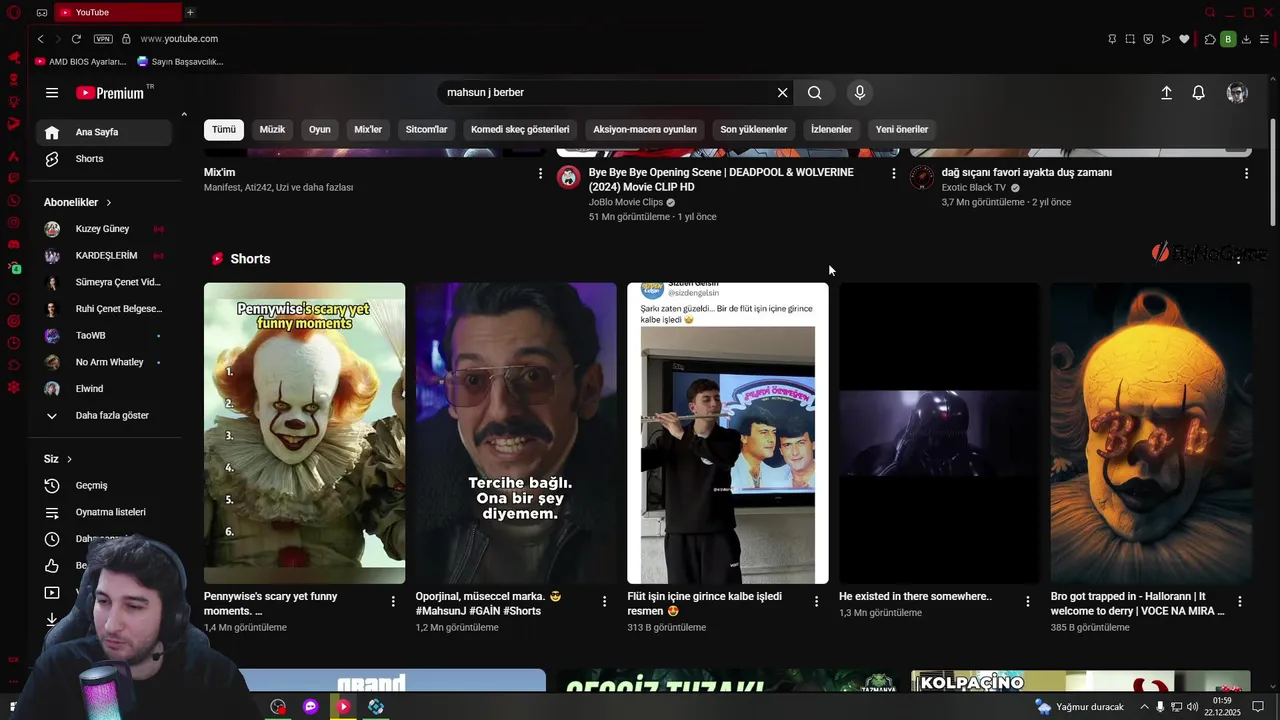
Task: Open the browser extensions cube icon
Action: pos(1210,39)
